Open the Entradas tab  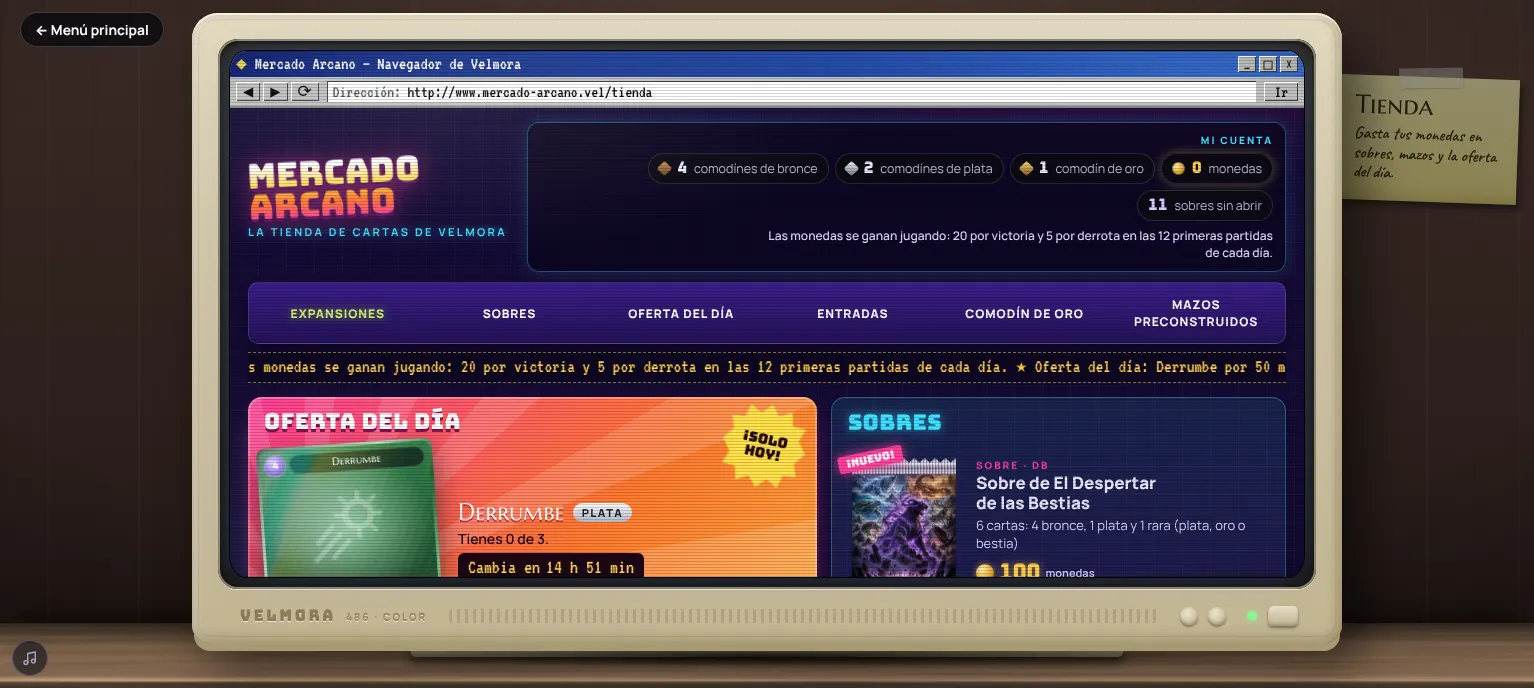(853, 314)
